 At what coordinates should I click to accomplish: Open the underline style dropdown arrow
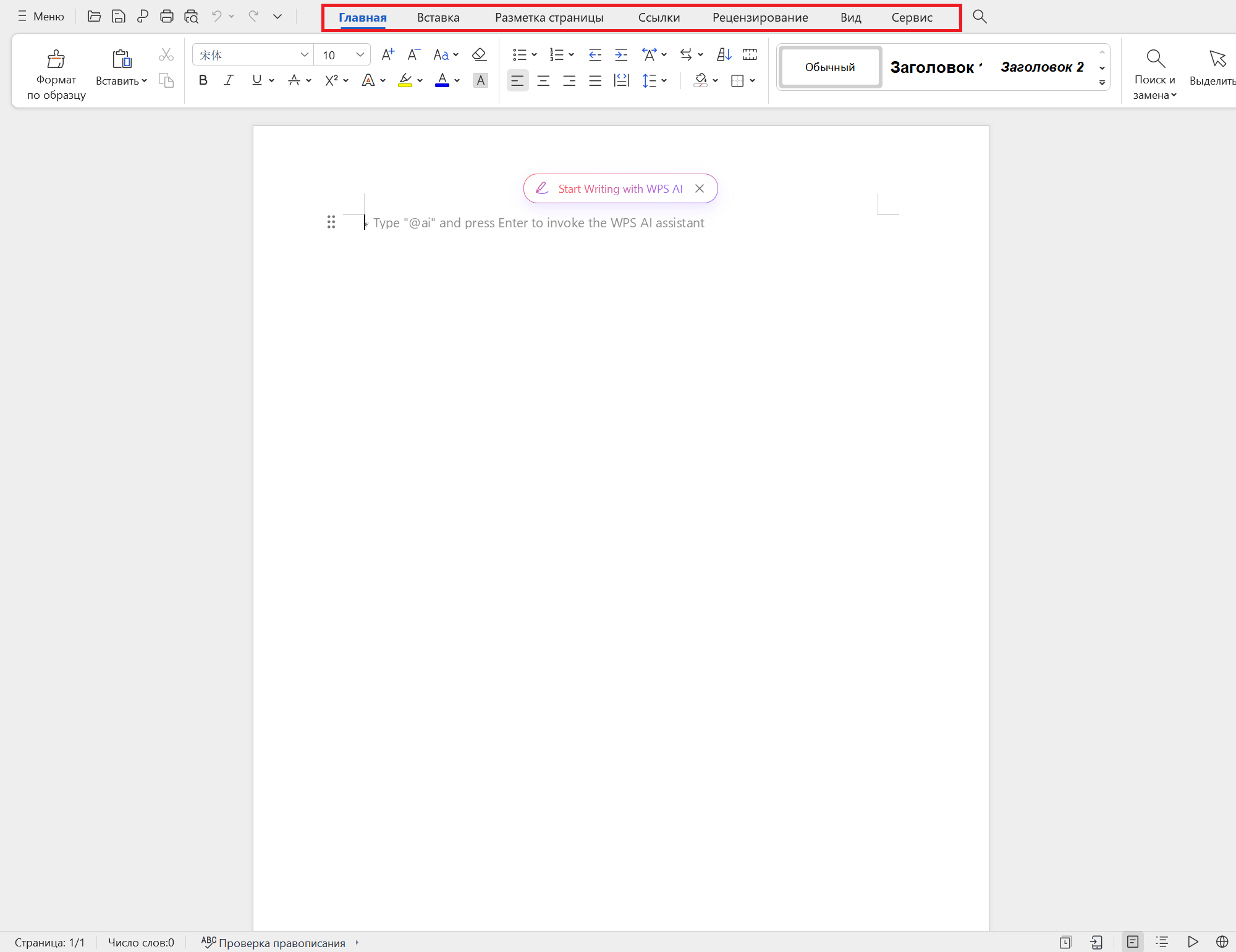click(271, 80)
